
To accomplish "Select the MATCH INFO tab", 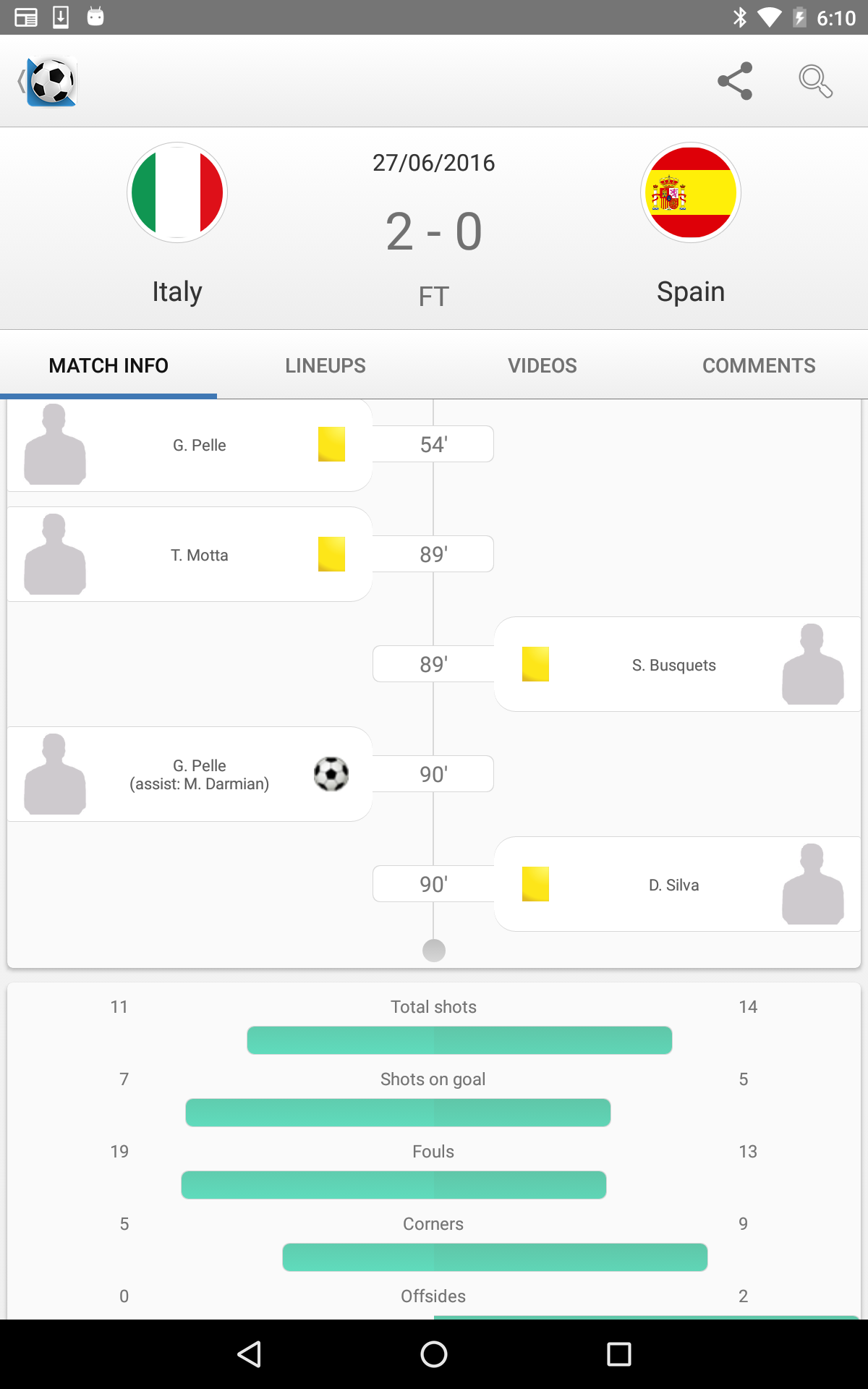I will [x=109, y=365].
